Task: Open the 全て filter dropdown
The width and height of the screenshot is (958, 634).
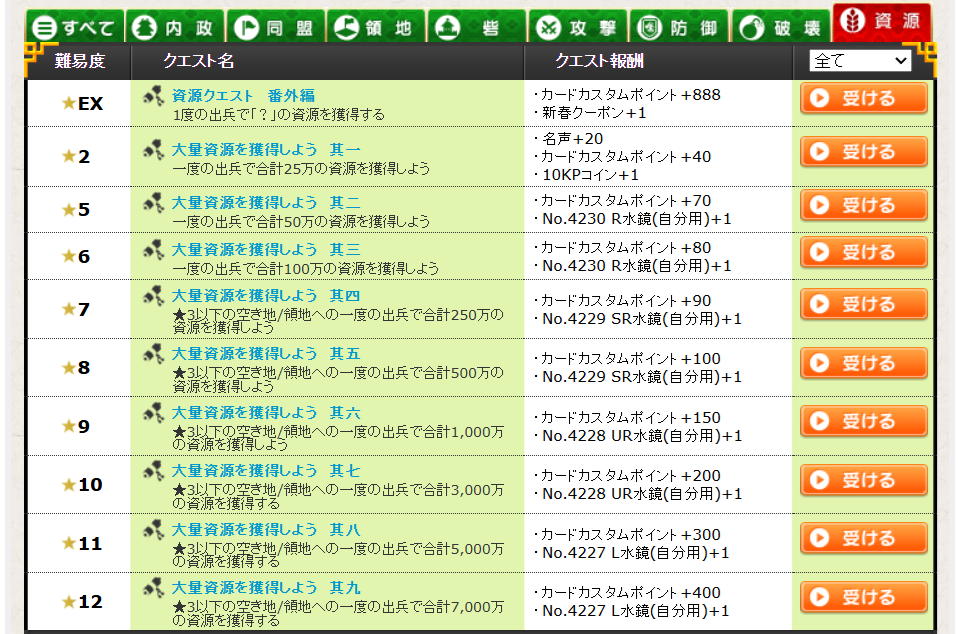Action: (x=860, y=61)
